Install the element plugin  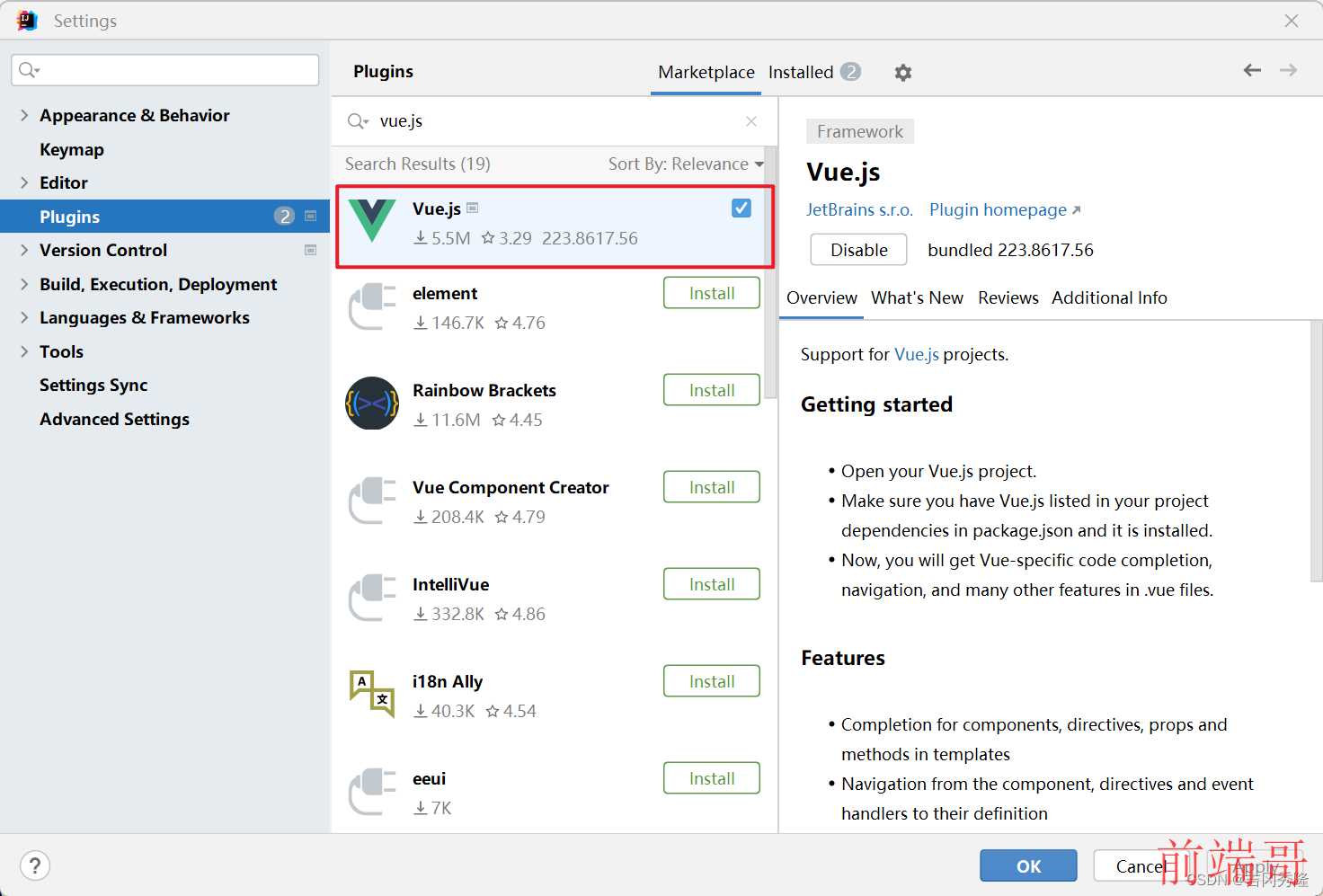click(x=712, y=293)
